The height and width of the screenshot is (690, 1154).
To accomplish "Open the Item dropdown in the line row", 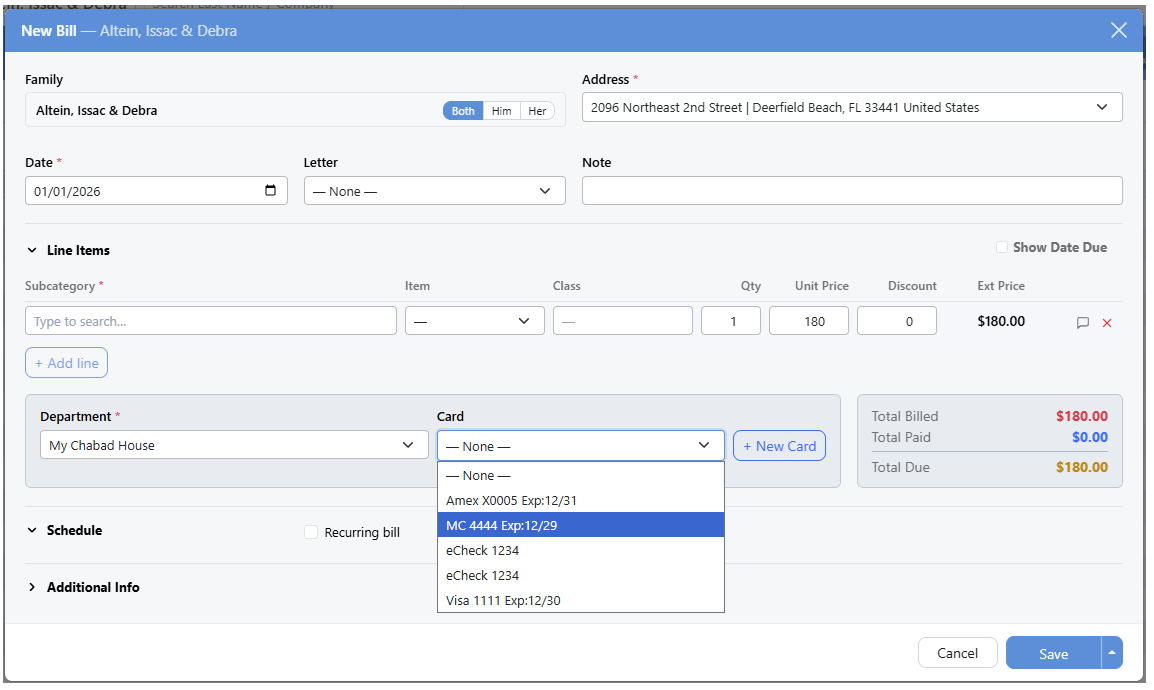I will pos(474,321).
